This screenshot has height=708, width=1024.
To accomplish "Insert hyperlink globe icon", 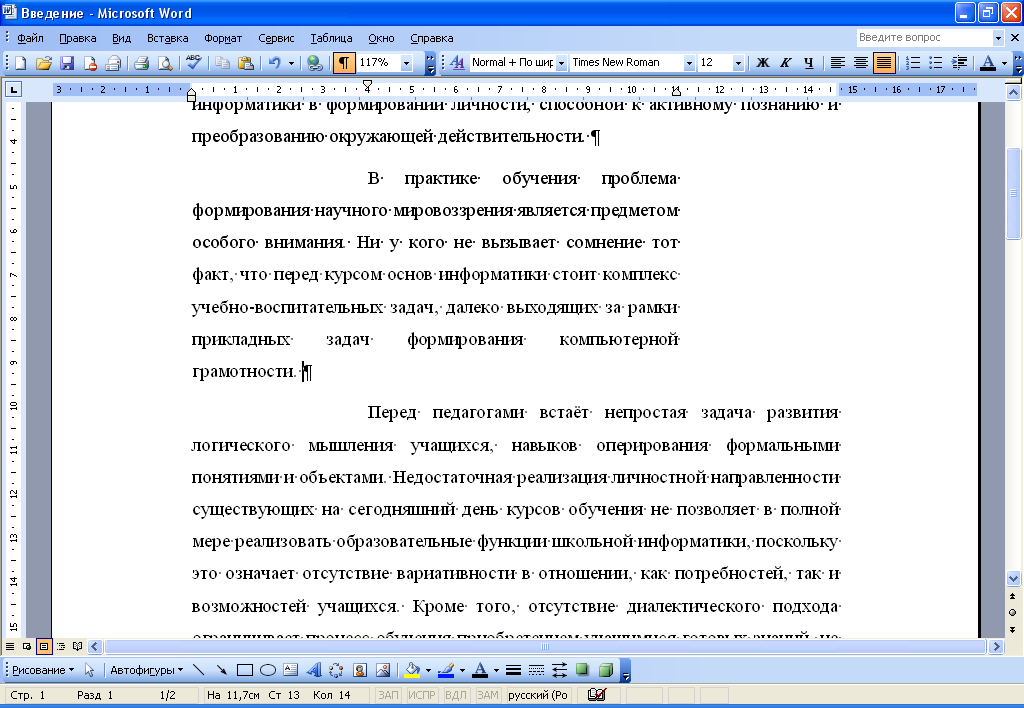I will [x=315, y=63].
